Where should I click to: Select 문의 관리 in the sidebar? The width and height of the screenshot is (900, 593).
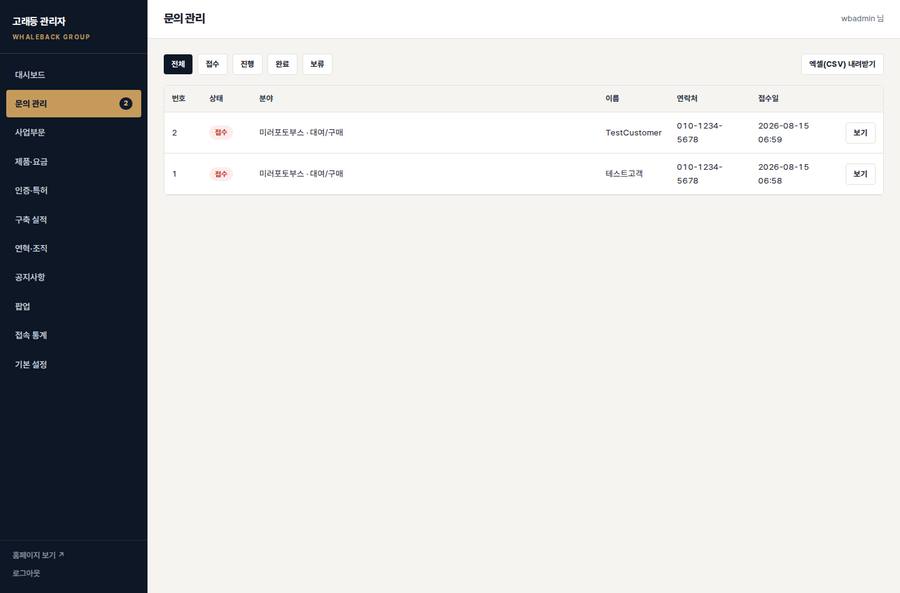(73, 103)
